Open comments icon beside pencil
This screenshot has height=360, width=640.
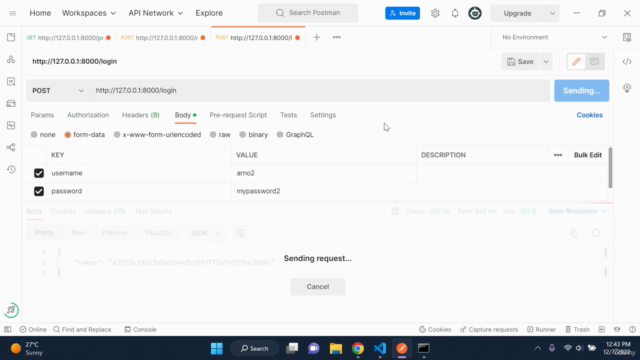point(594,62)
